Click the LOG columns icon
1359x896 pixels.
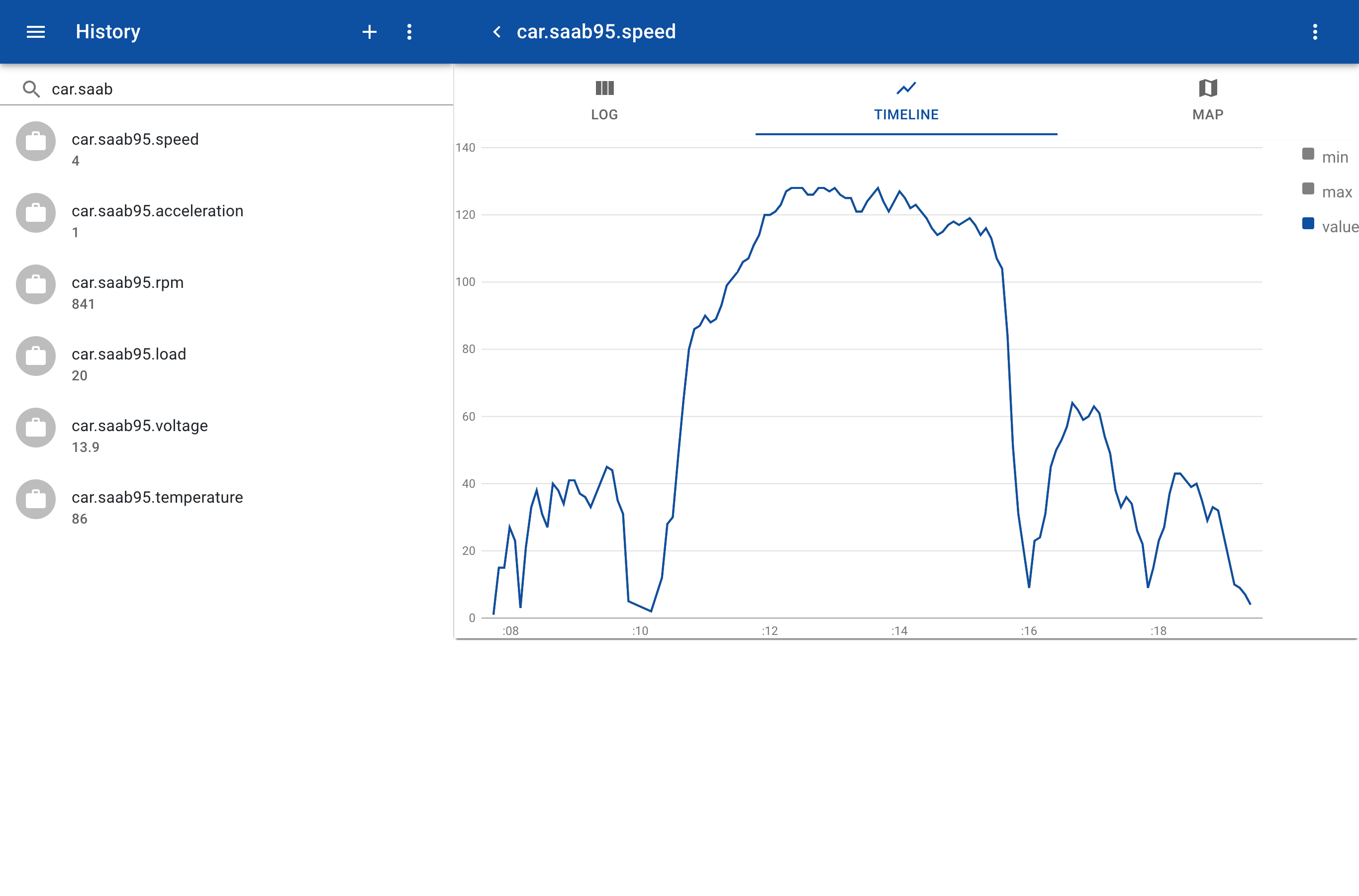604,88
